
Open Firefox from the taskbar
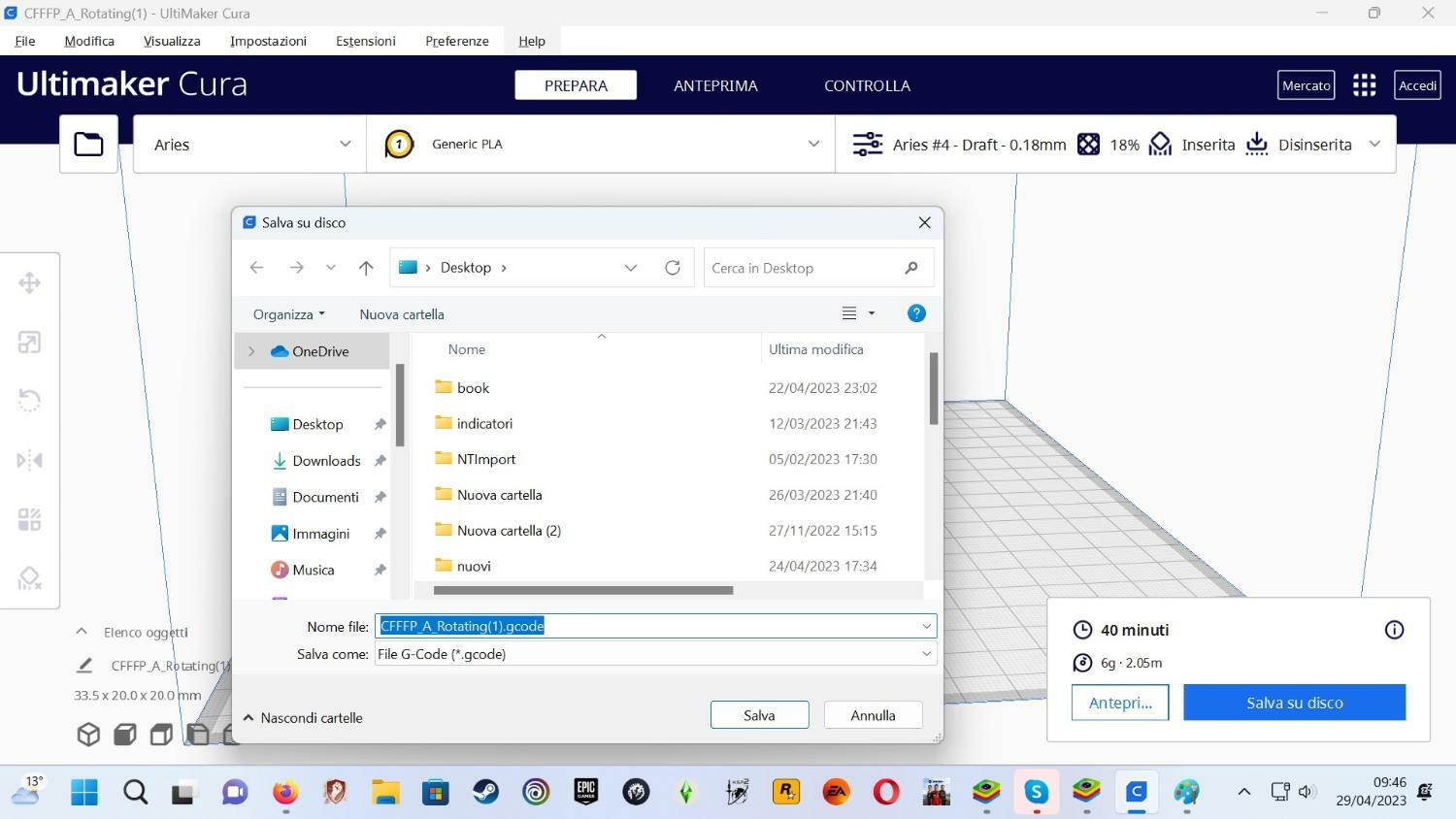[x=284, y=792]
